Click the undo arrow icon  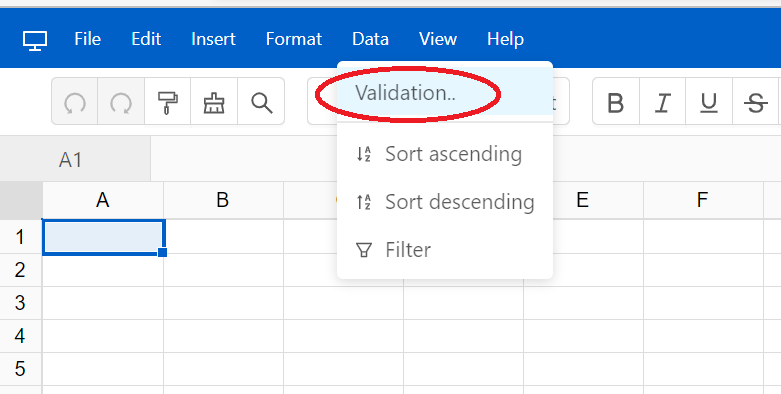coord(75,102)
